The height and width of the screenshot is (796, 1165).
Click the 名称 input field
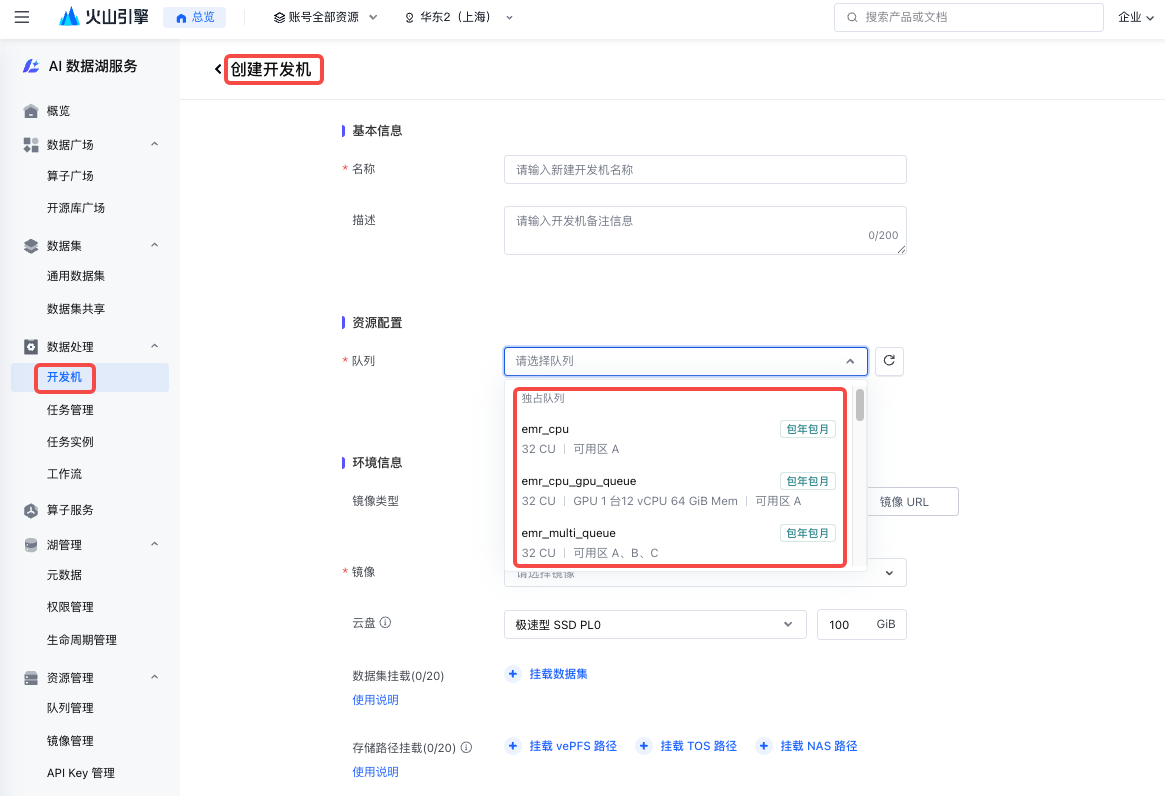[x=705, y=169]
